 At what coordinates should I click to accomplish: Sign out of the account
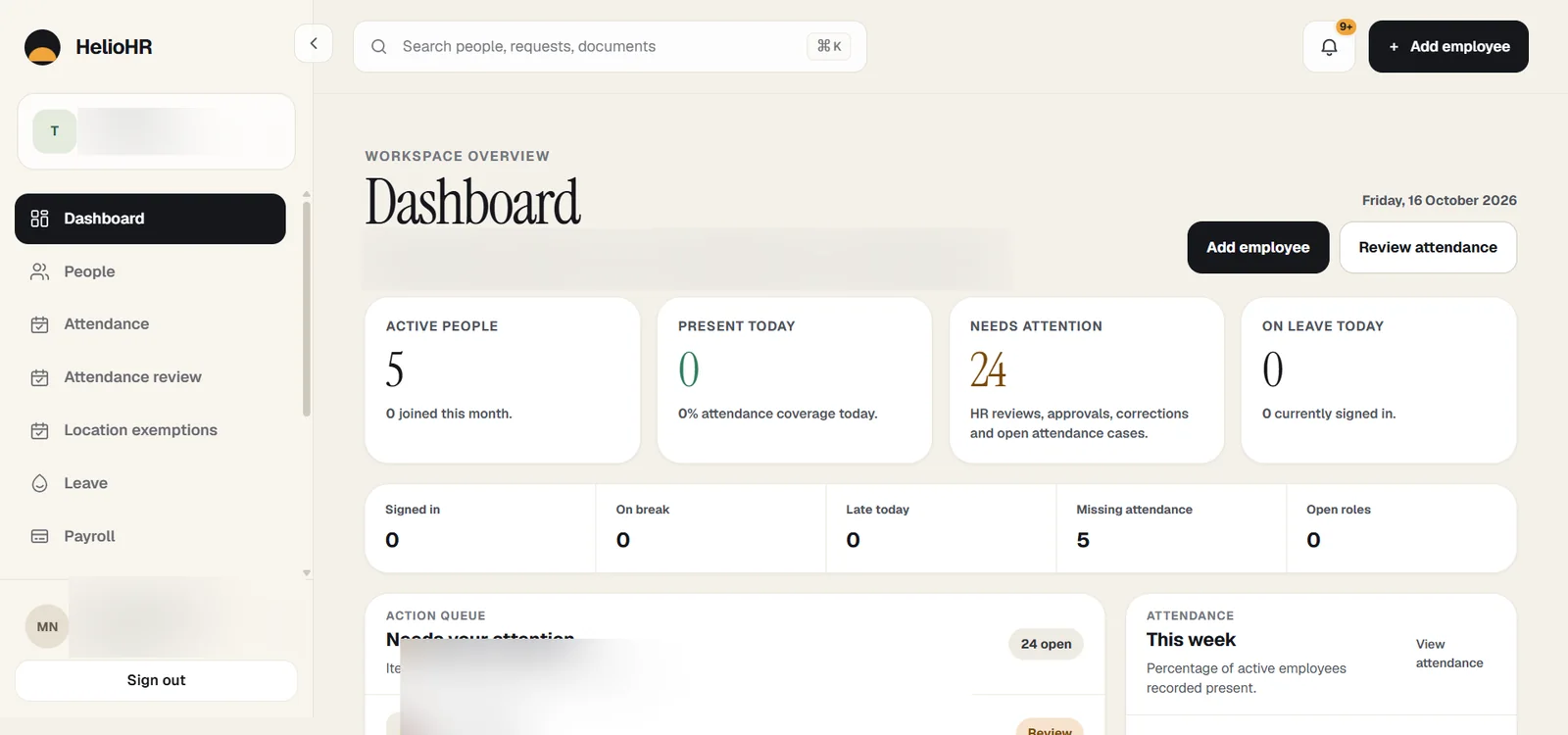pos(156,680)
